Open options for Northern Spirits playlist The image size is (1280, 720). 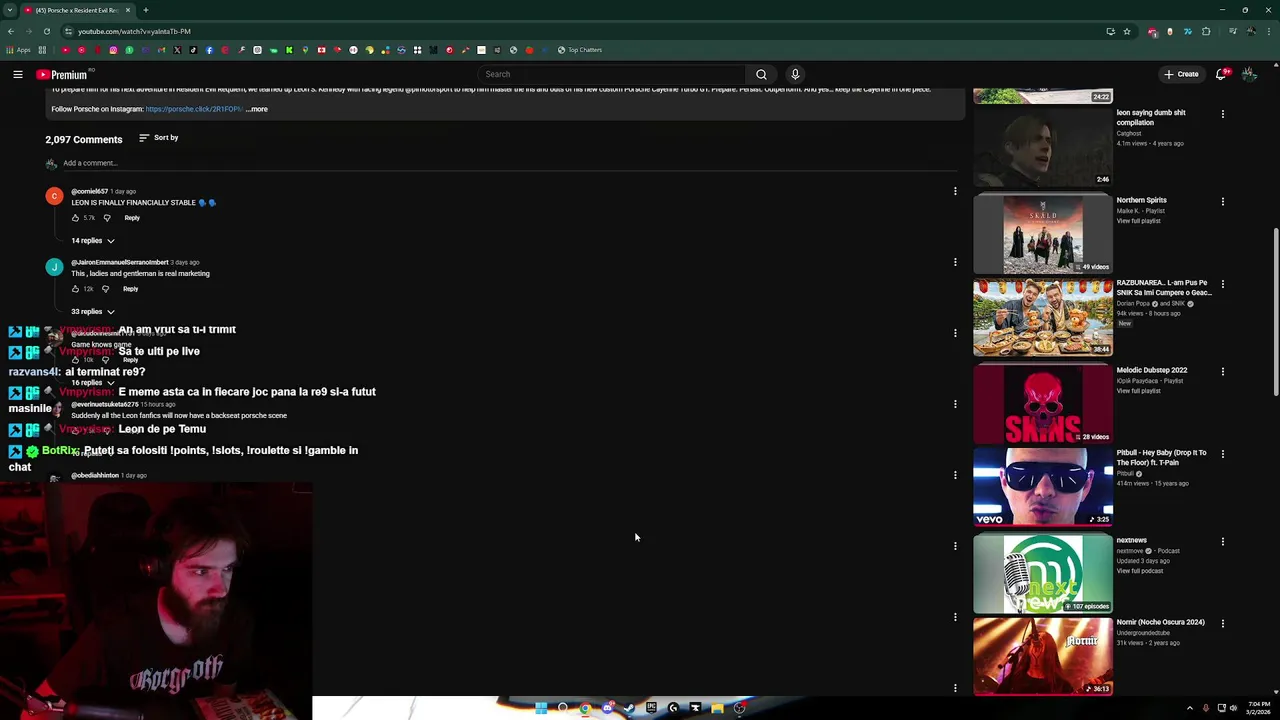click(x=1222, y=201)
